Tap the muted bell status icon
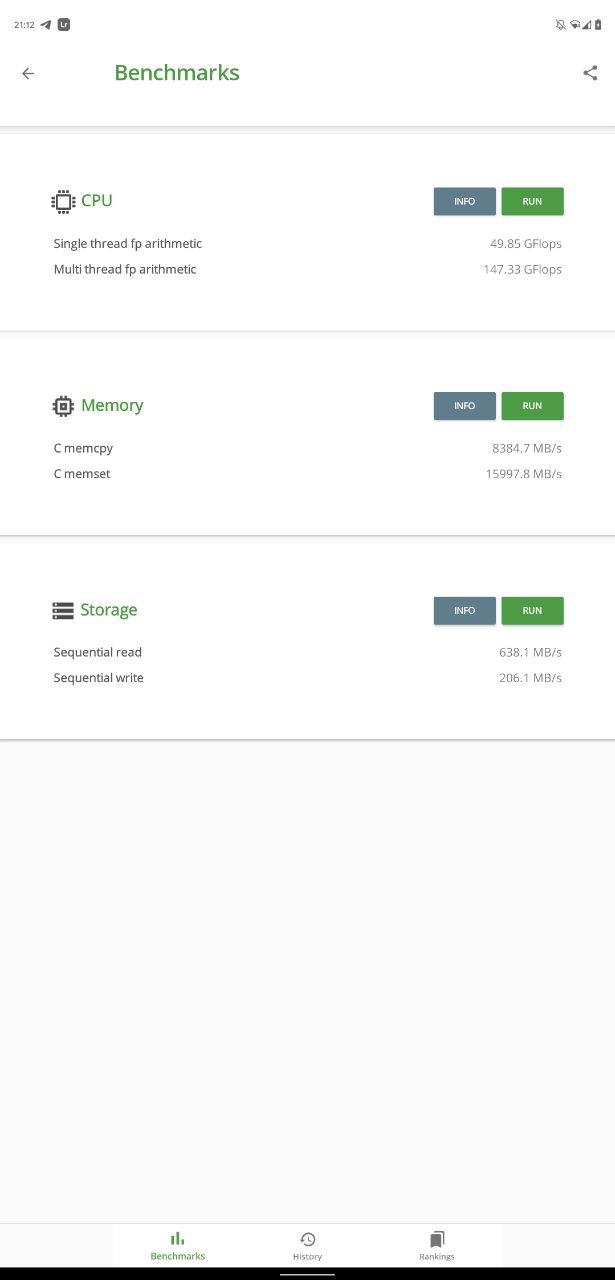 (x=560, y=25)
